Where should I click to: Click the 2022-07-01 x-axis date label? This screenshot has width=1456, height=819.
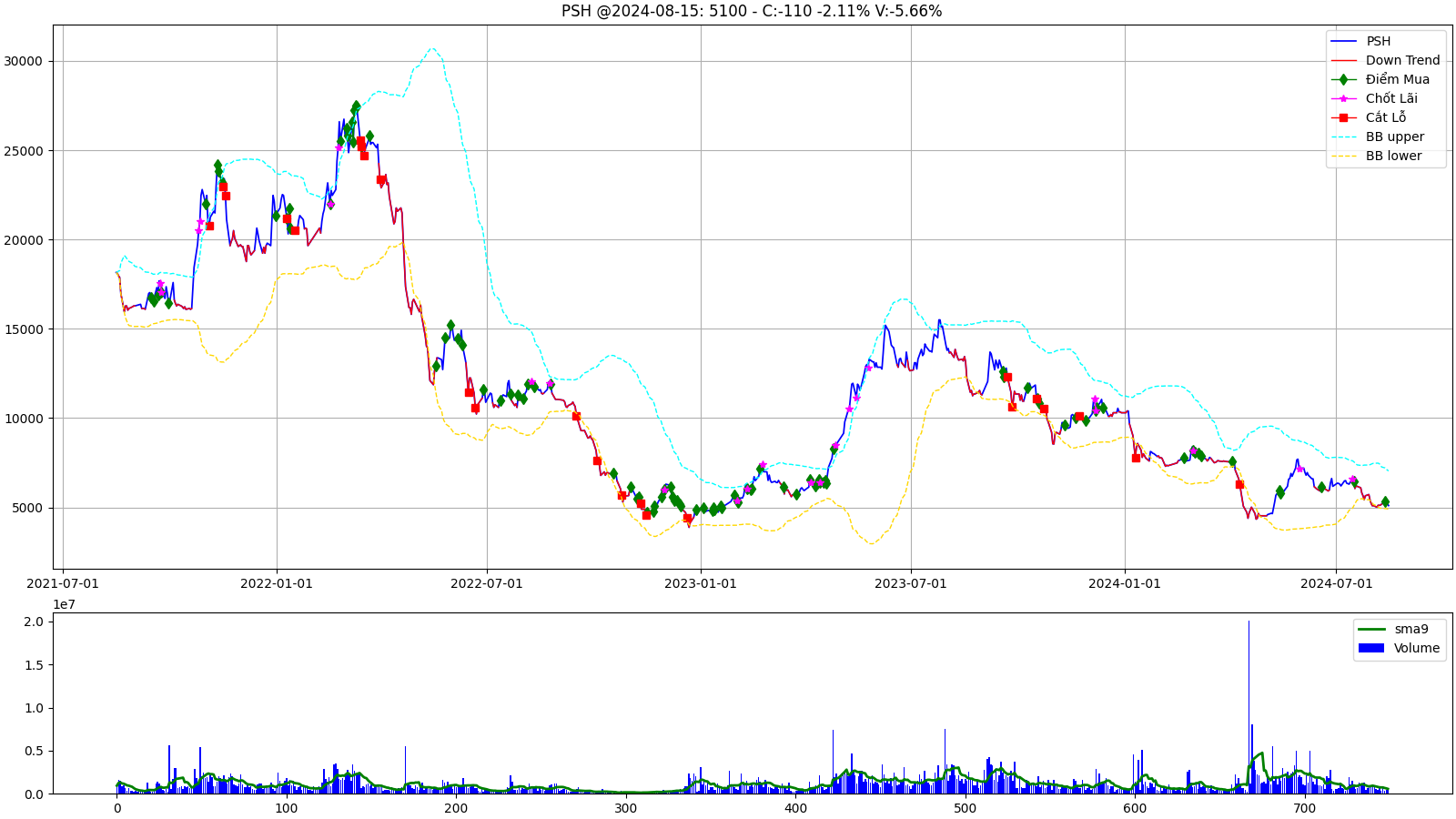(x=487, y=583)
